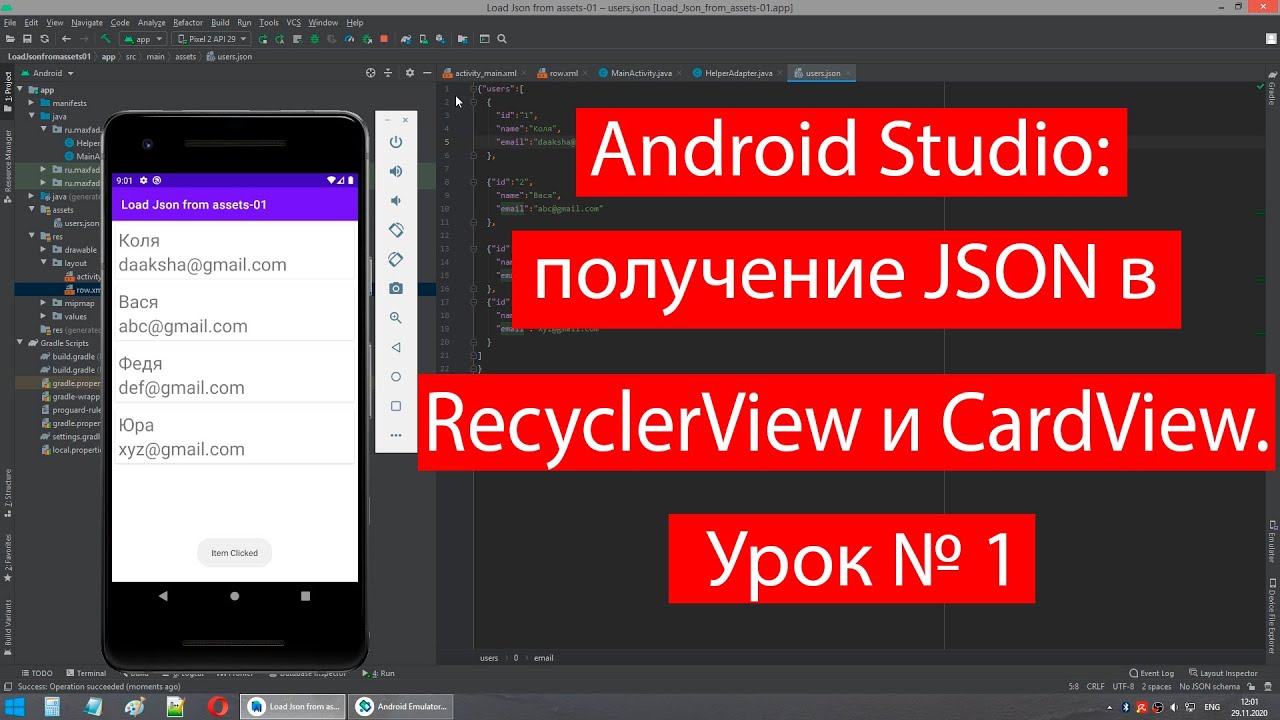Click the Scroll from Source target icon
Image resolution: width=1280 pixels, height=720 pixels.
pyautogui.click(x=371, y=73)
